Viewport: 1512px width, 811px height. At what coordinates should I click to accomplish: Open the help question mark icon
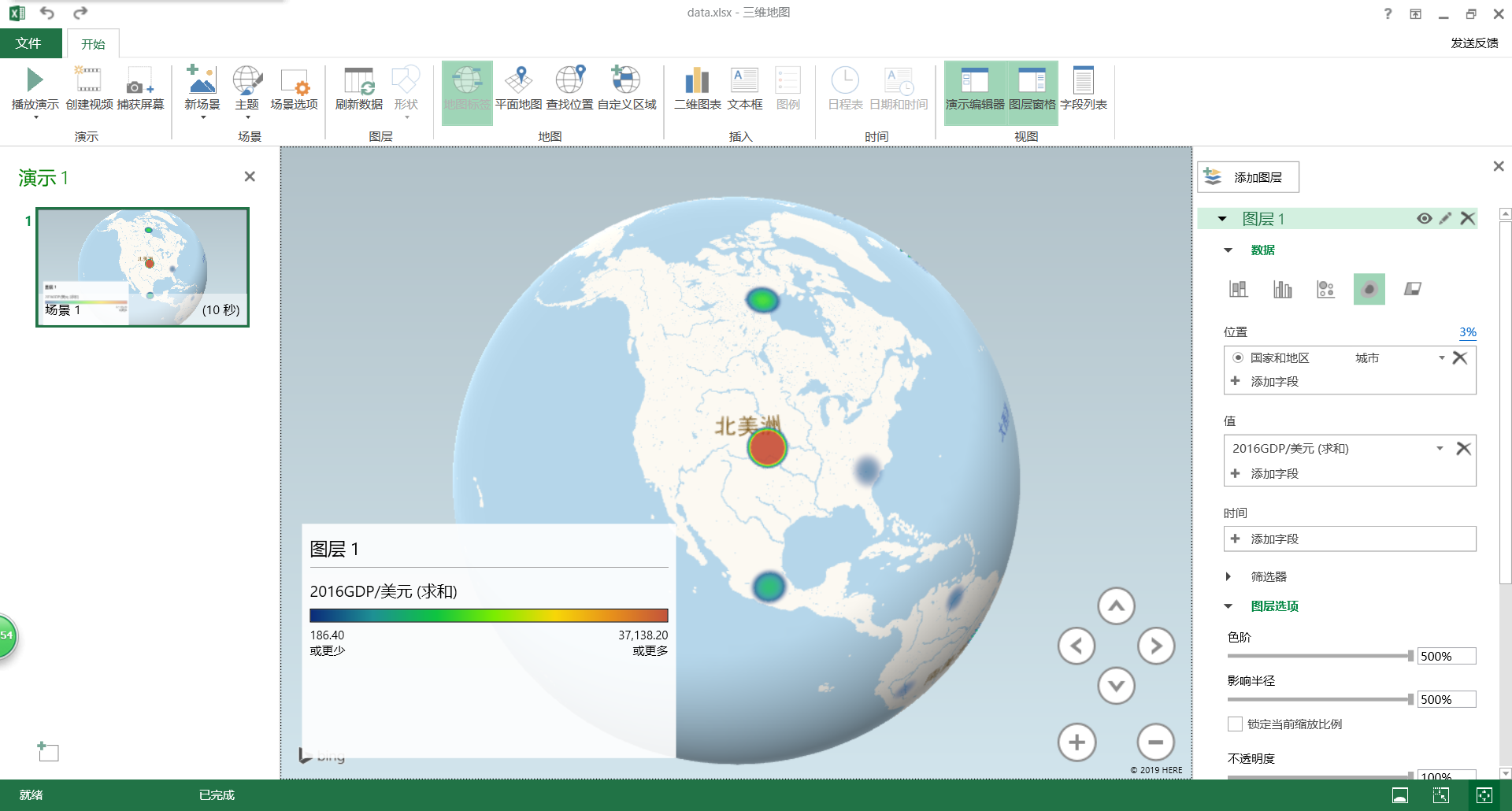(x=1388, y=13)
